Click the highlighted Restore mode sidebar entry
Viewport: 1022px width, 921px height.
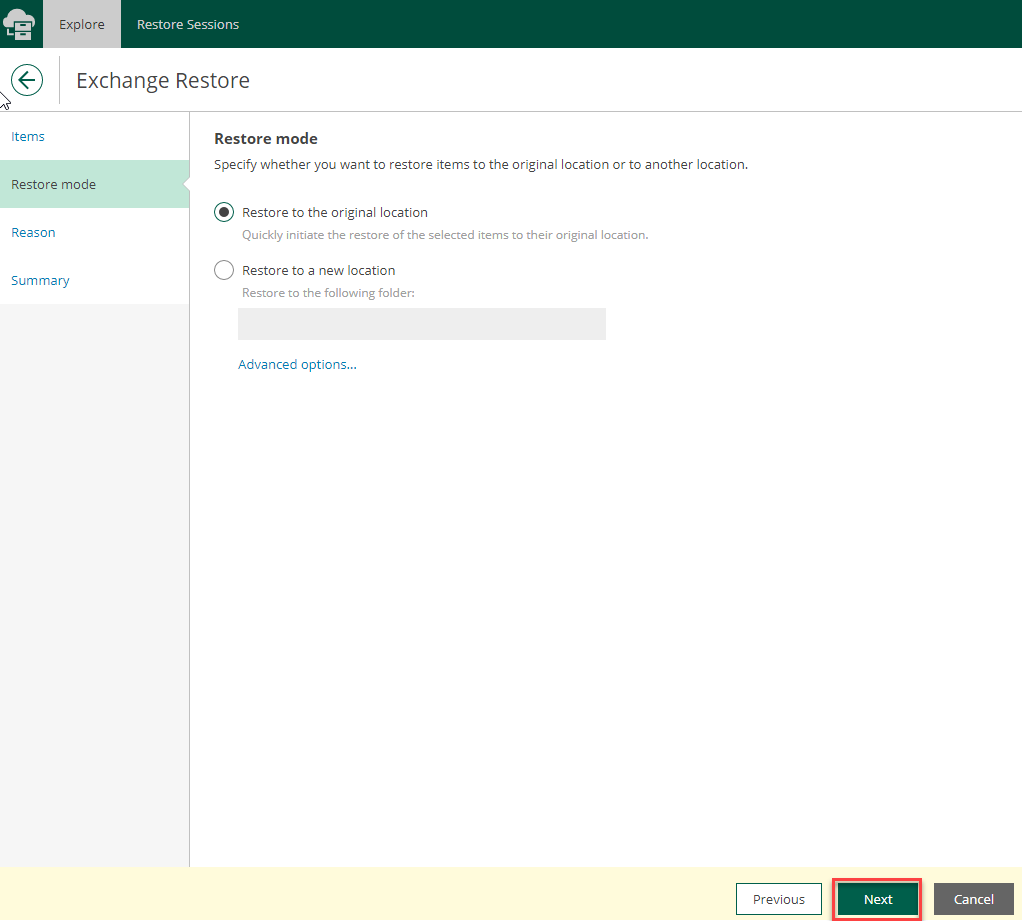[53, 184]
